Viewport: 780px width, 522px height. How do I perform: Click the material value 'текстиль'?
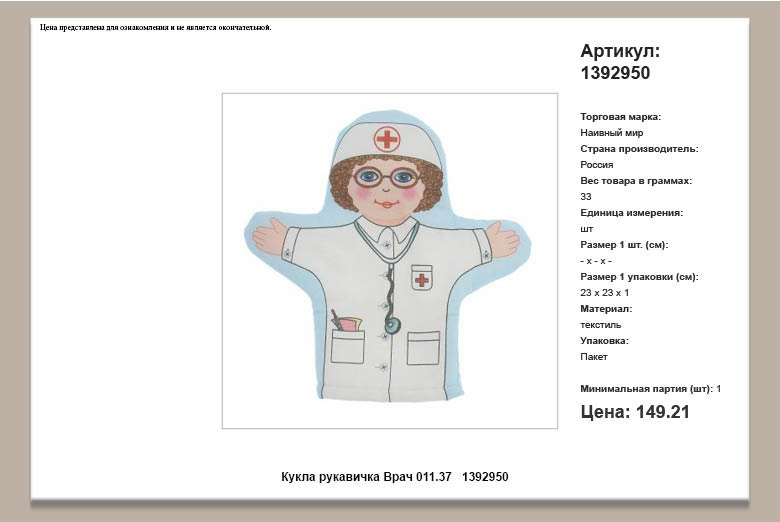pos(600,324)
